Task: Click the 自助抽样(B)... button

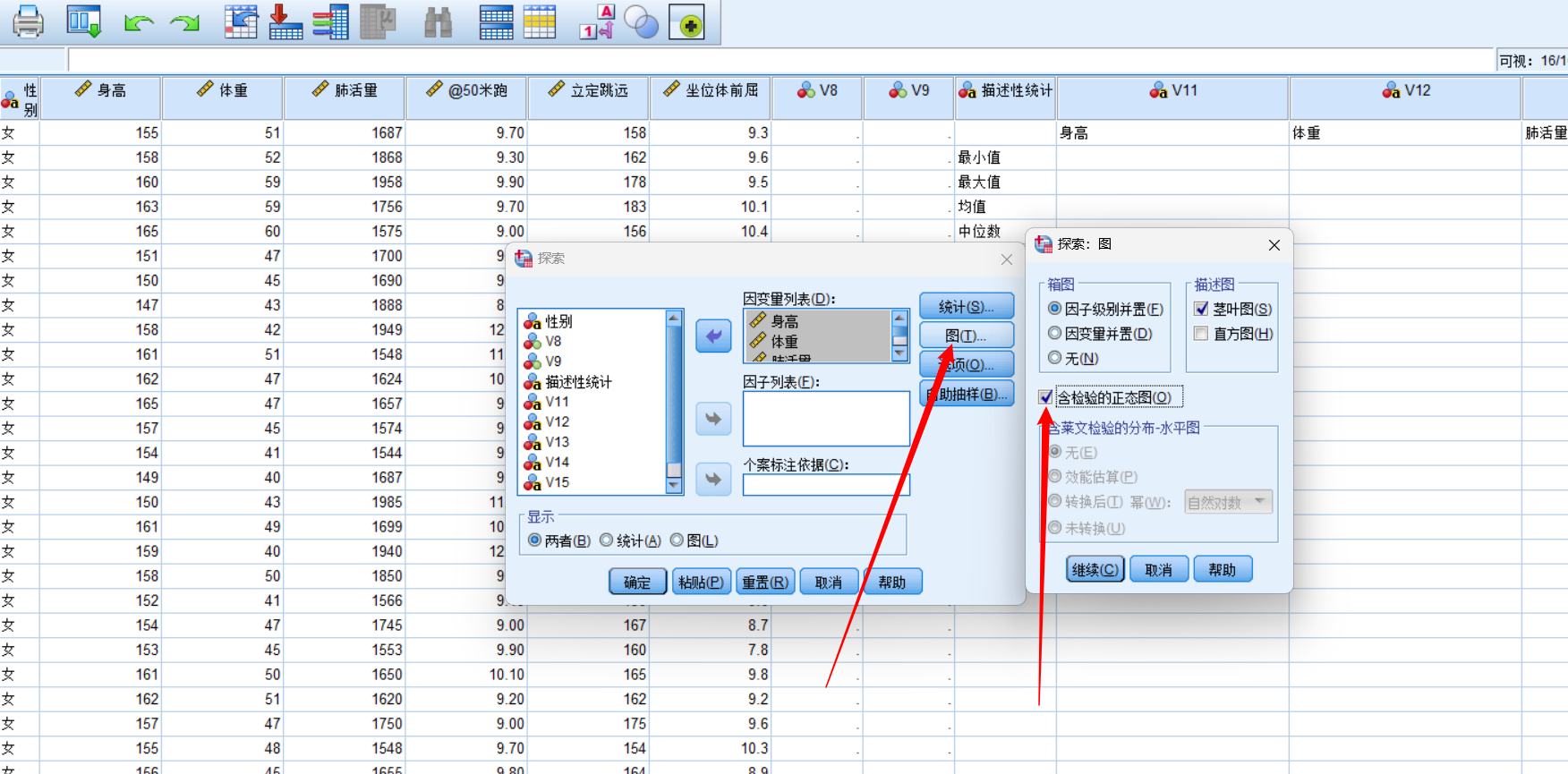Action: tap(967, 394)
